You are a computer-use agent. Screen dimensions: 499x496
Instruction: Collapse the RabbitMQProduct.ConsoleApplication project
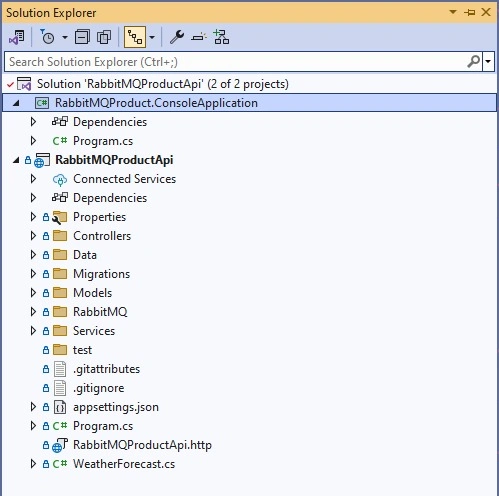16,103
